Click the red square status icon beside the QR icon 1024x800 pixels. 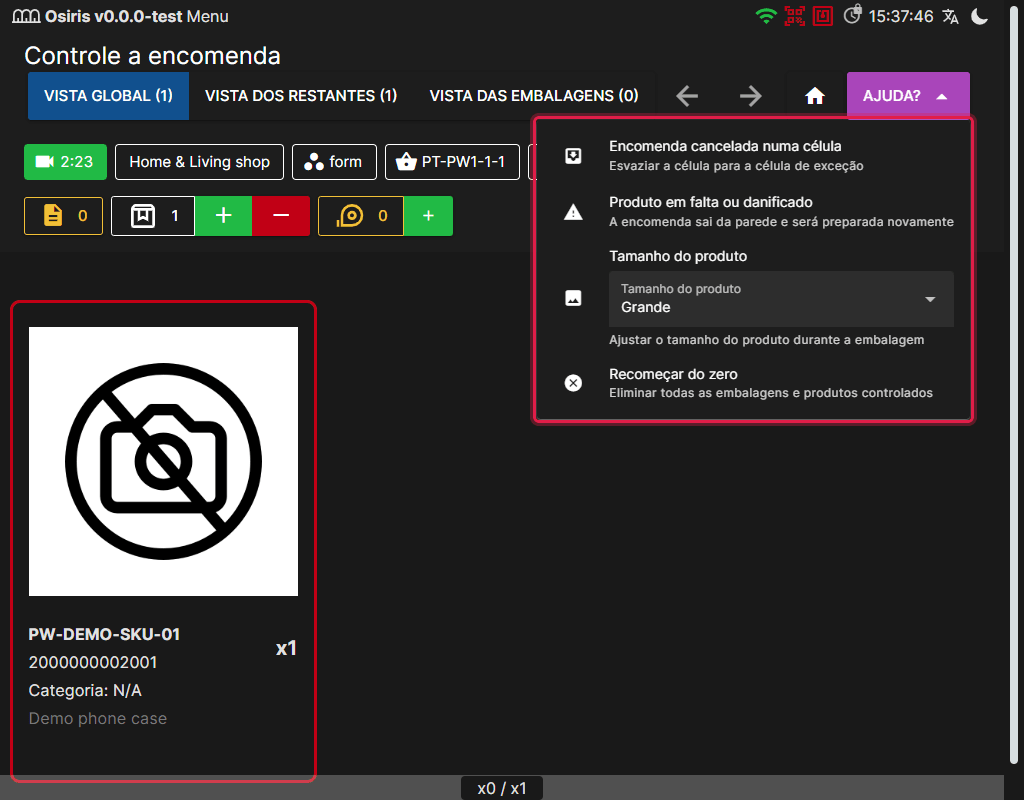click(x=823, y=16)
